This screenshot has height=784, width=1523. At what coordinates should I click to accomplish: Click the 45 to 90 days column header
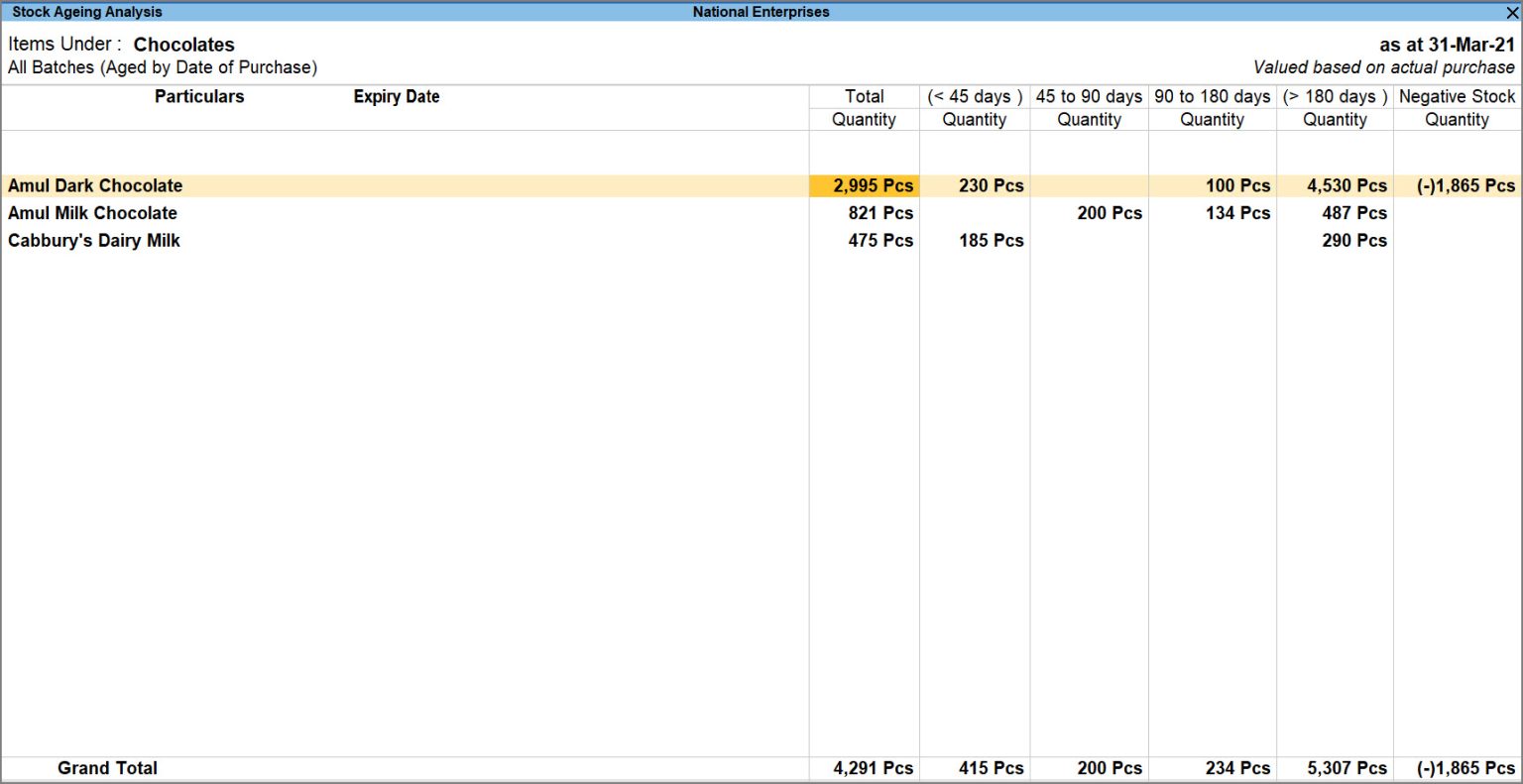1089,96
